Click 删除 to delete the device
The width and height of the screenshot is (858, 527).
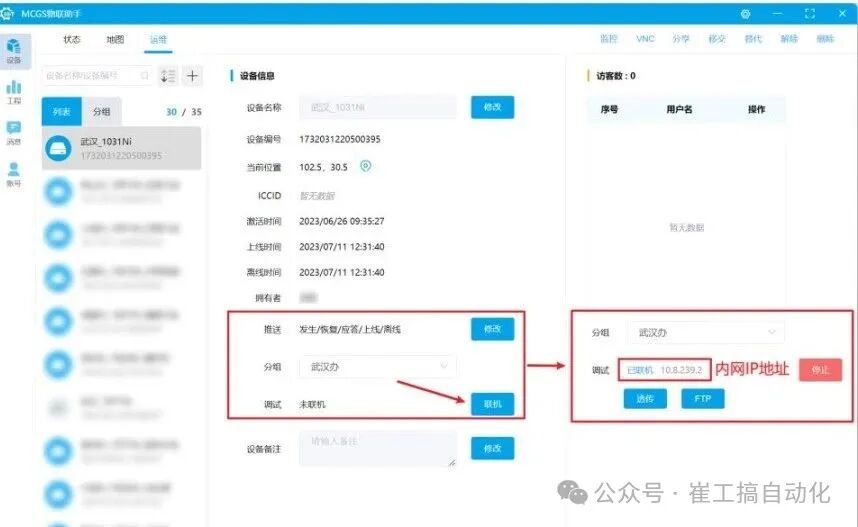(x=825, y=39)
